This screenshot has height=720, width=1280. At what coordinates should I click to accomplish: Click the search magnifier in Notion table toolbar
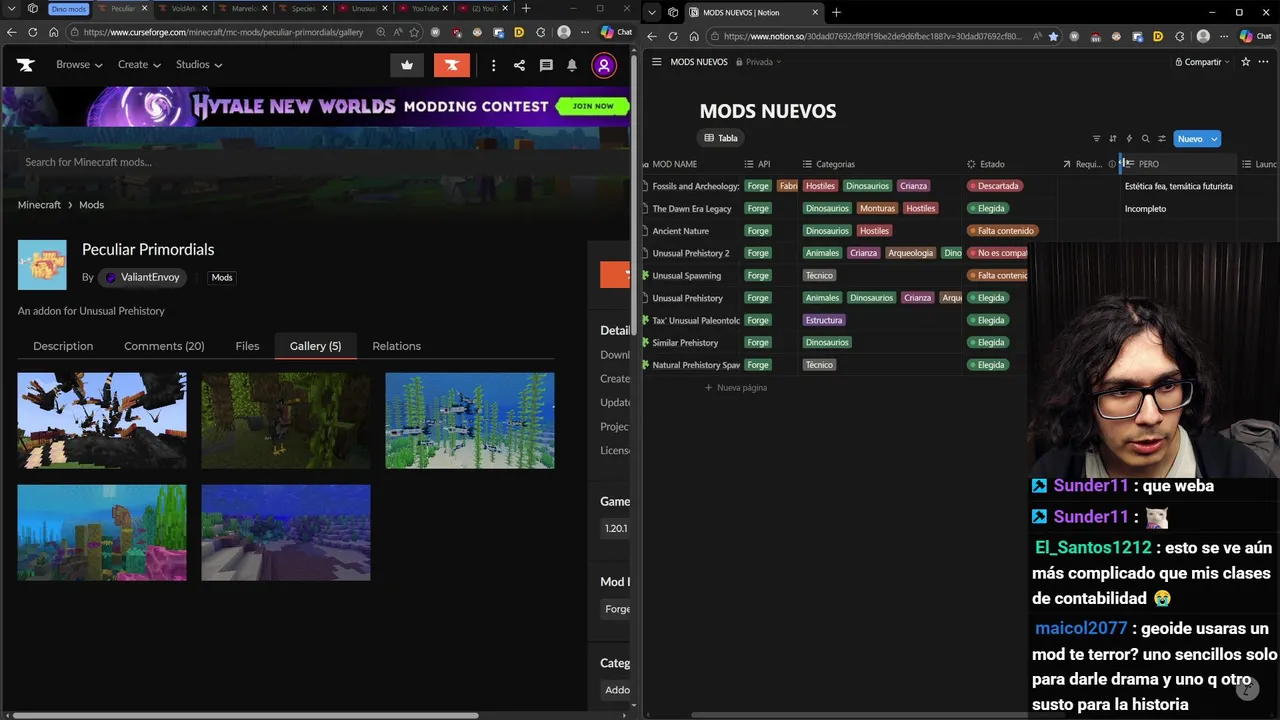pos(1145,139)
